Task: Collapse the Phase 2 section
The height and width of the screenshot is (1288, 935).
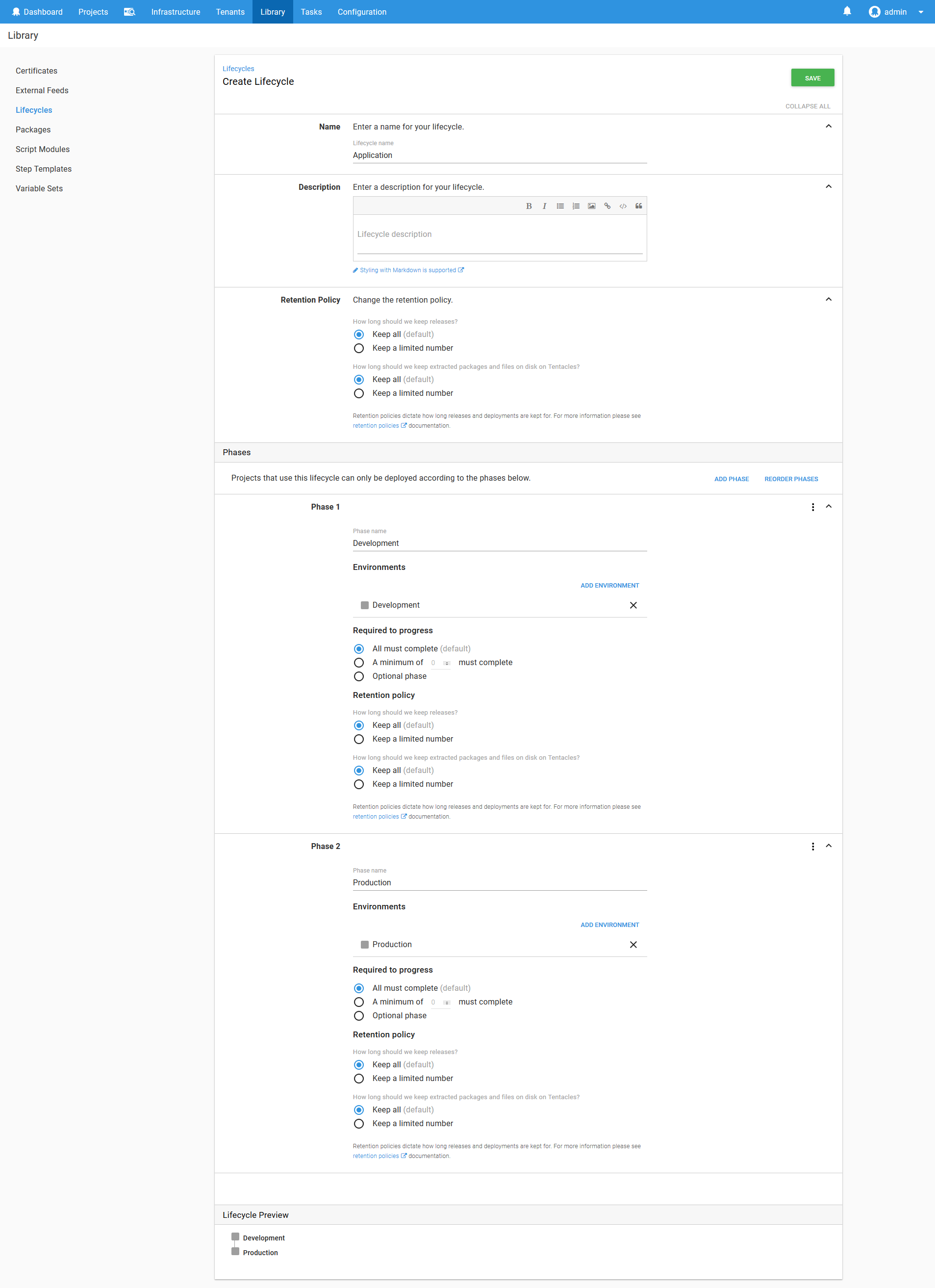Action: [x=829, y=846]
